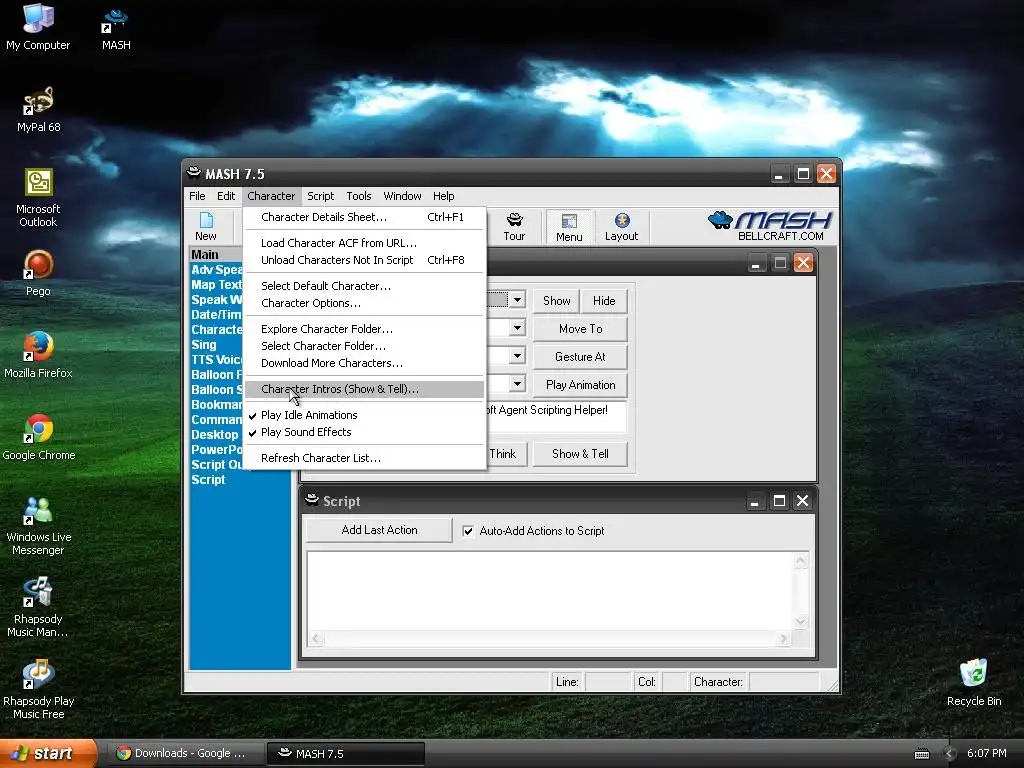Open Rhapsody Music Manager shortcut
This screenshot has height=768, width=1024.
tap(38, 608)
